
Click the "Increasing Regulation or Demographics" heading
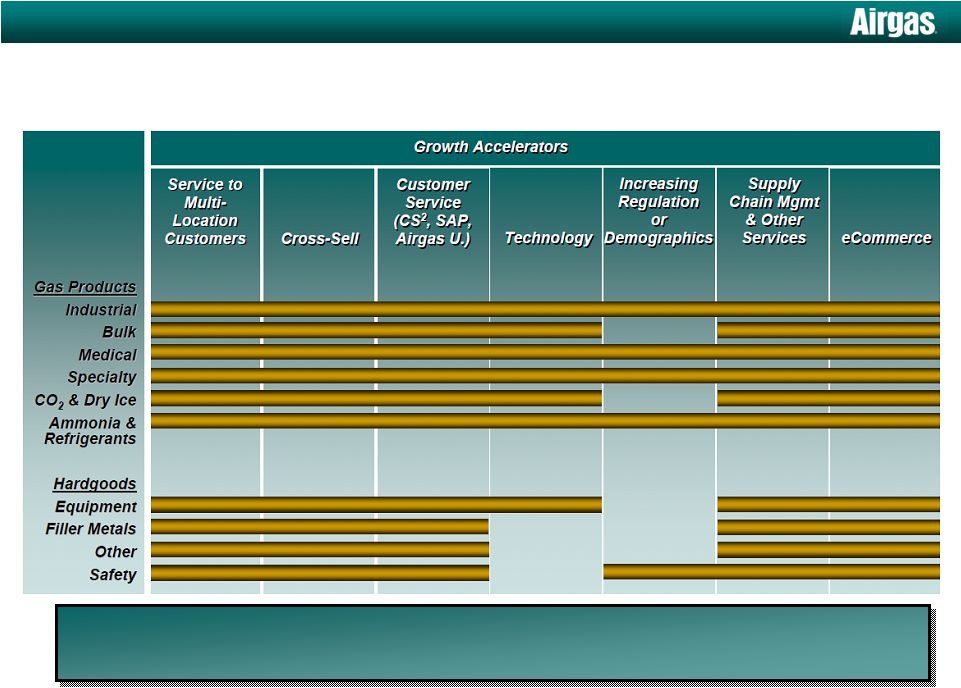click(659, 211)
